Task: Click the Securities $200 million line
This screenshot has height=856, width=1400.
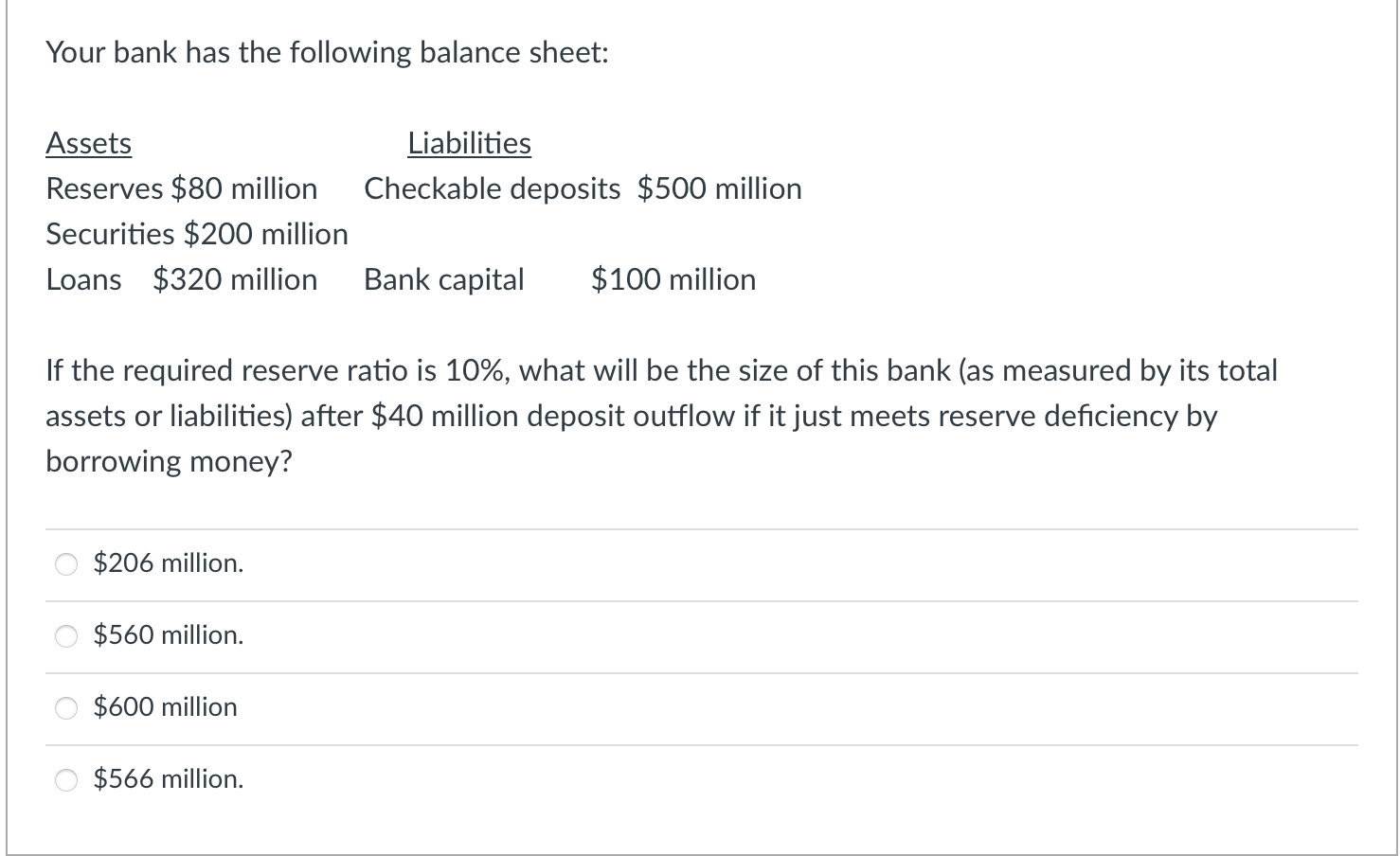Action: (x=197, y=234)
